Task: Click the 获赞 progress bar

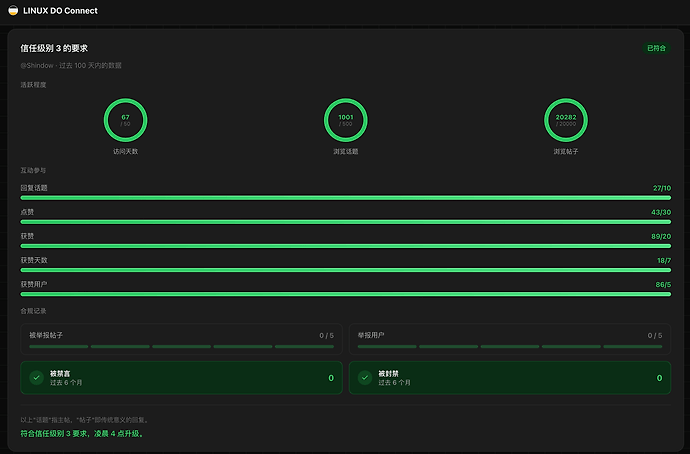Action: (345, 246)
